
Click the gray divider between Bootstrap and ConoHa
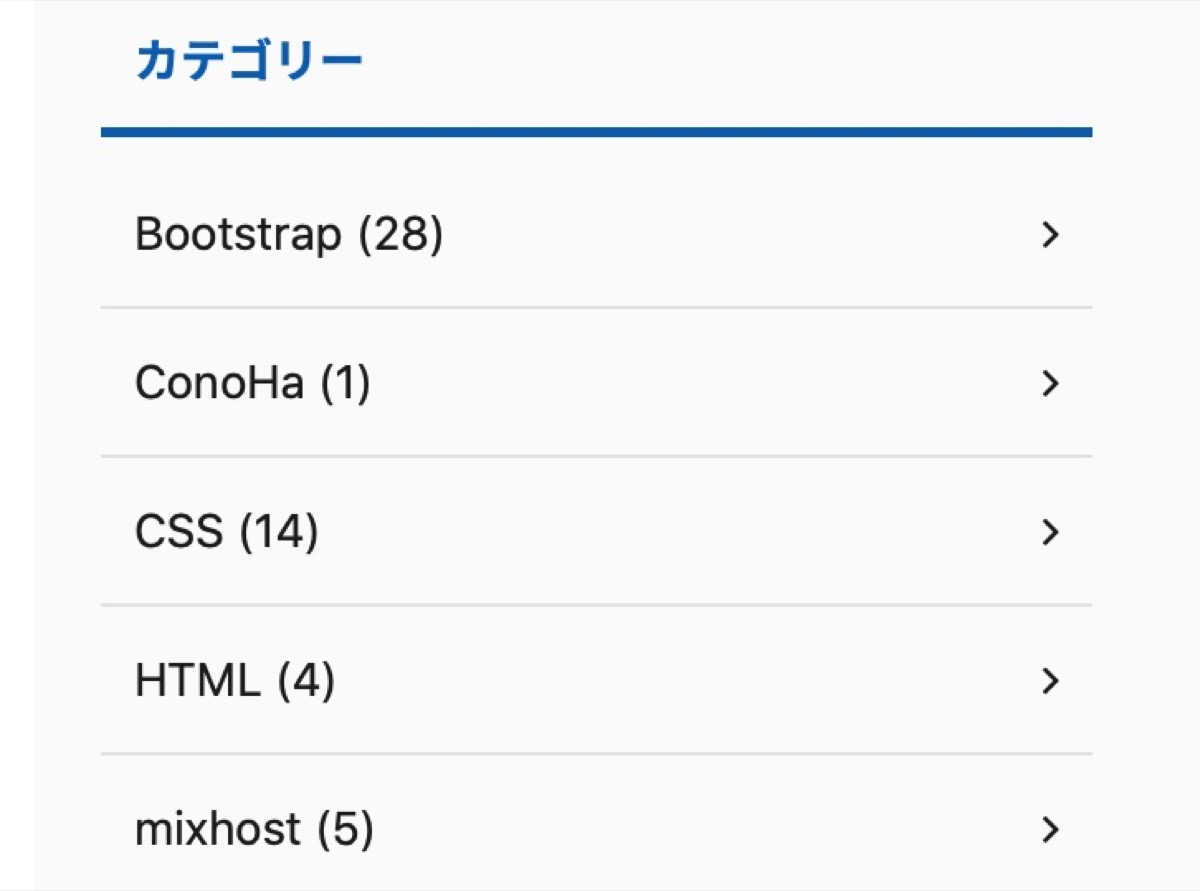(x=596, y=307)
